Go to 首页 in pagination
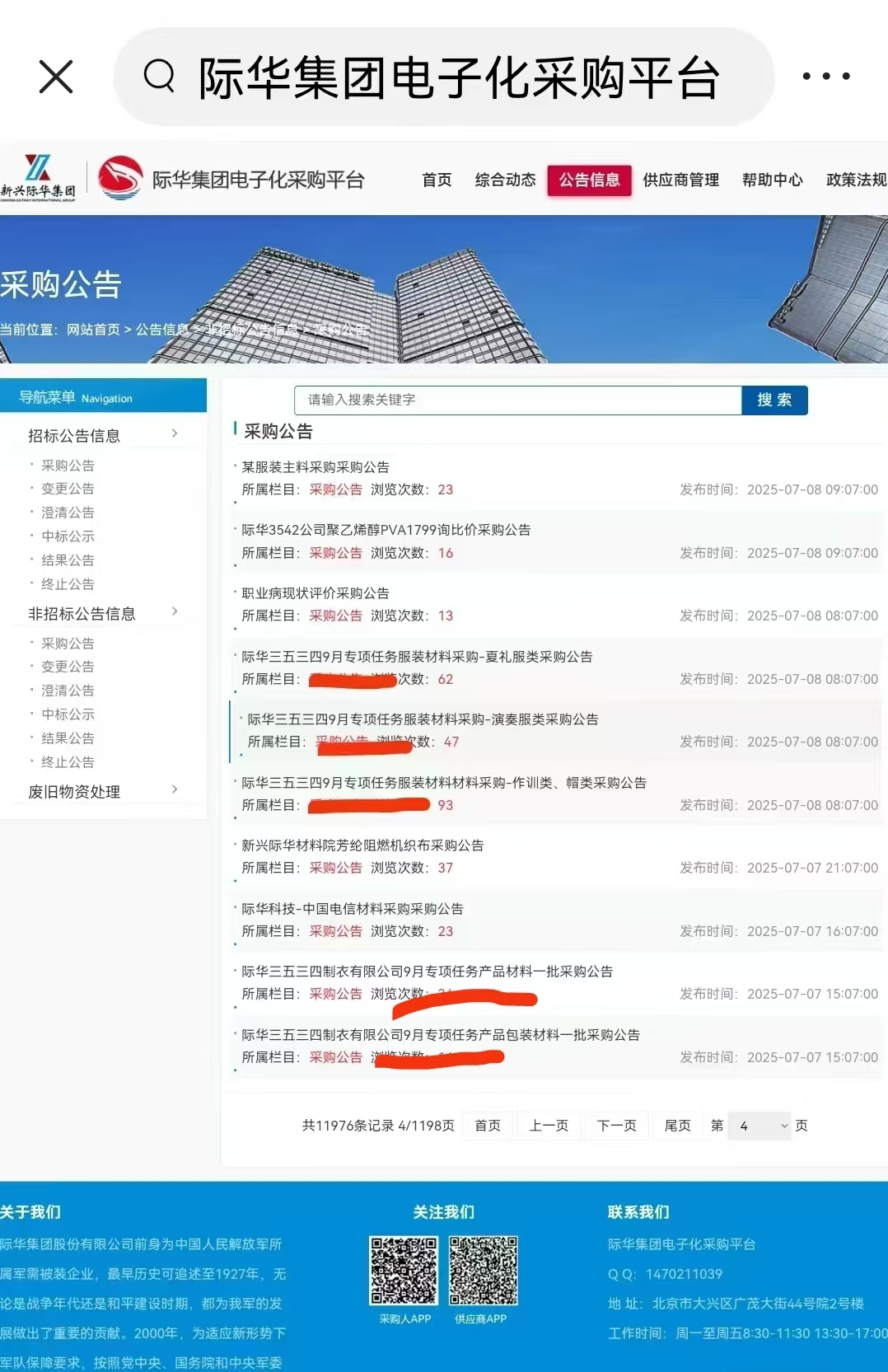 (488, 1126)
